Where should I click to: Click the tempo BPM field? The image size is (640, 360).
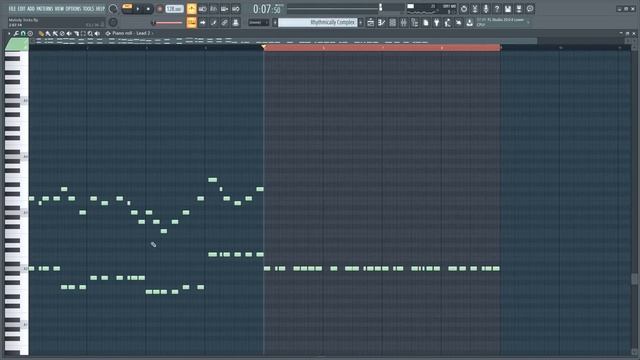coord(174,9)
